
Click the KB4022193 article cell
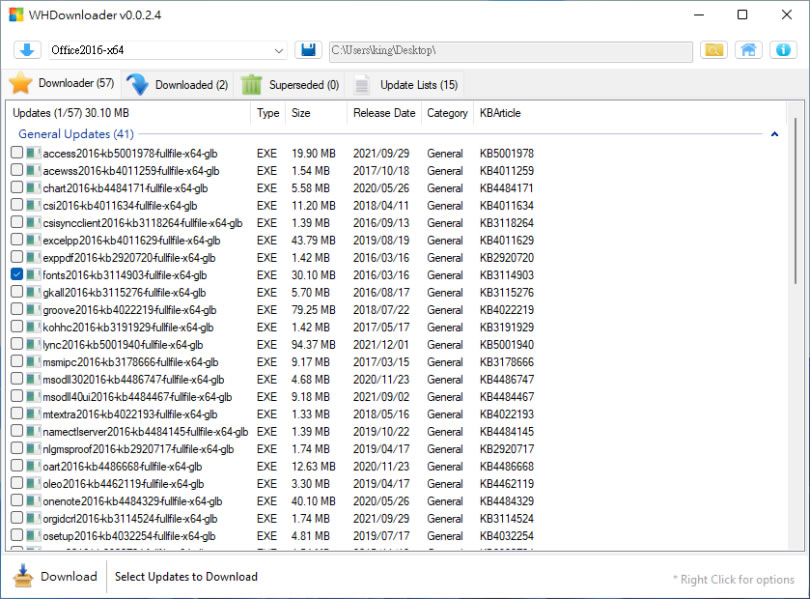pos(506,414)
